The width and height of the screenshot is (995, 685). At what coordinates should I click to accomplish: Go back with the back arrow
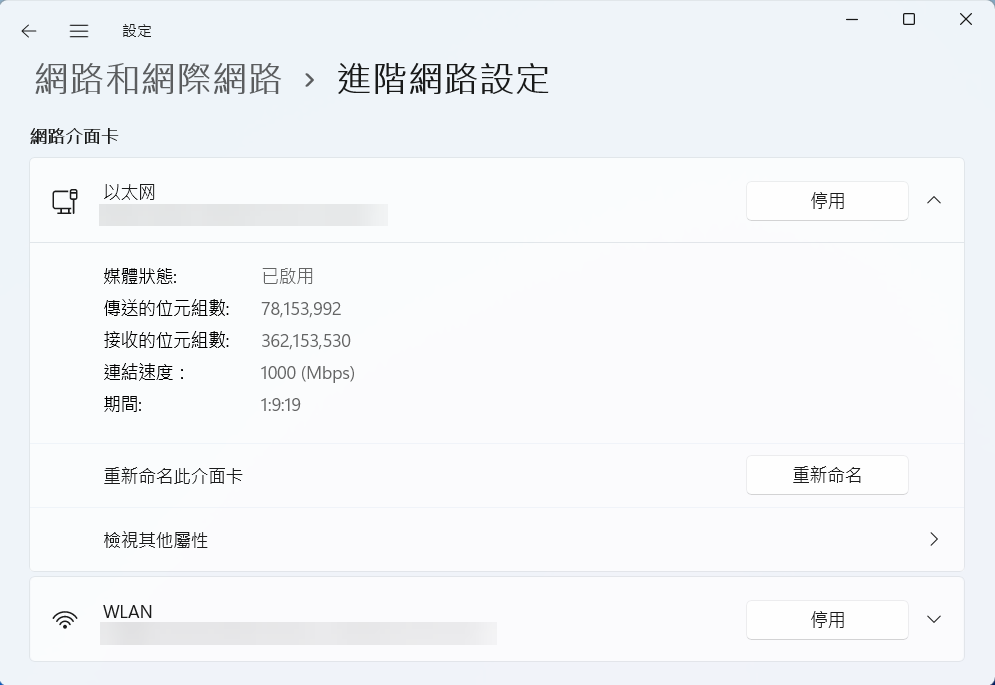tap(29, 30)
